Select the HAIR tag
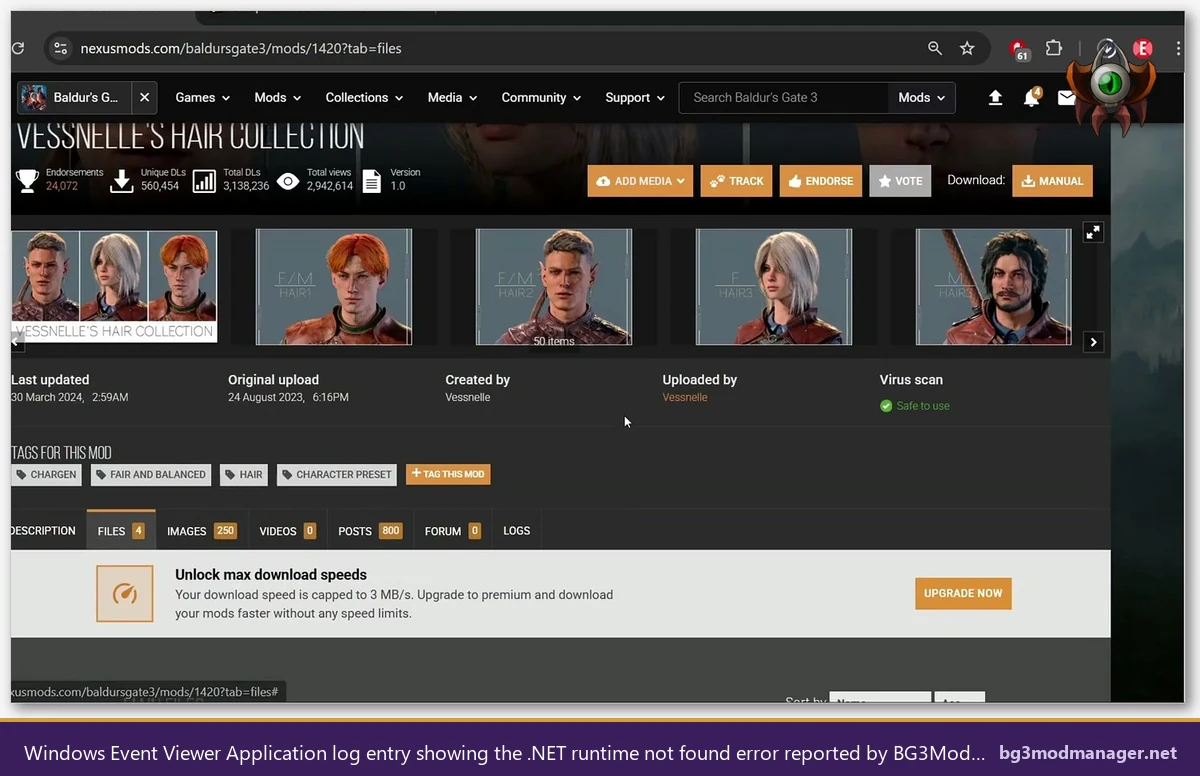 coord(244,474)
